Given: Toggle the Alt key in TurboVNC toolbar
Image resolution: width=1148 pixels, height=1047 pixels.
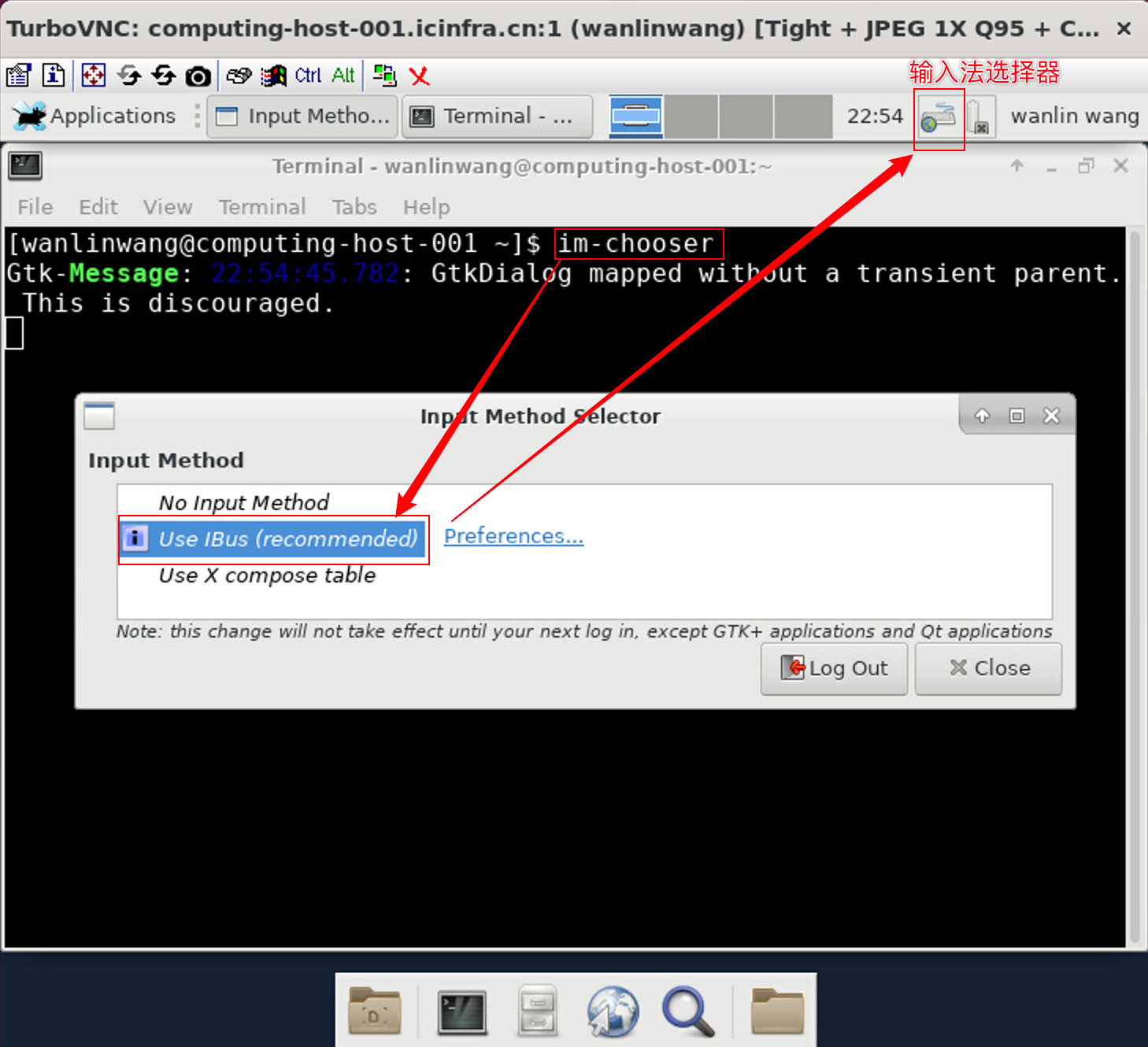Looking at the screenshot, I should tap(343, 76).
